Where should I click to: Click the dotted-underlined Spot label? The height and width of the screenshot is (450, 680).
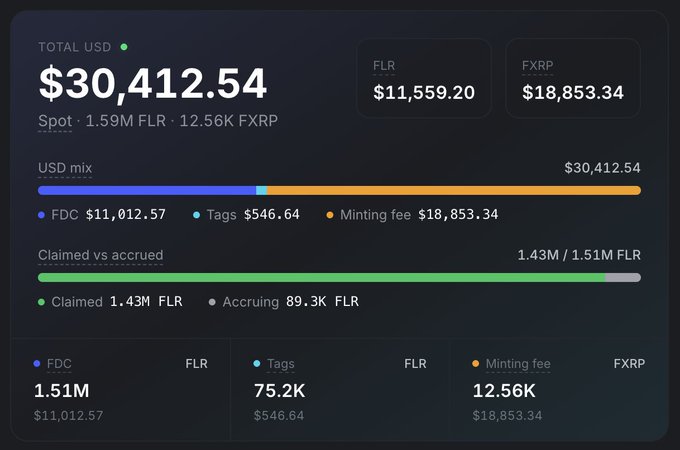[x=55, y=121]
